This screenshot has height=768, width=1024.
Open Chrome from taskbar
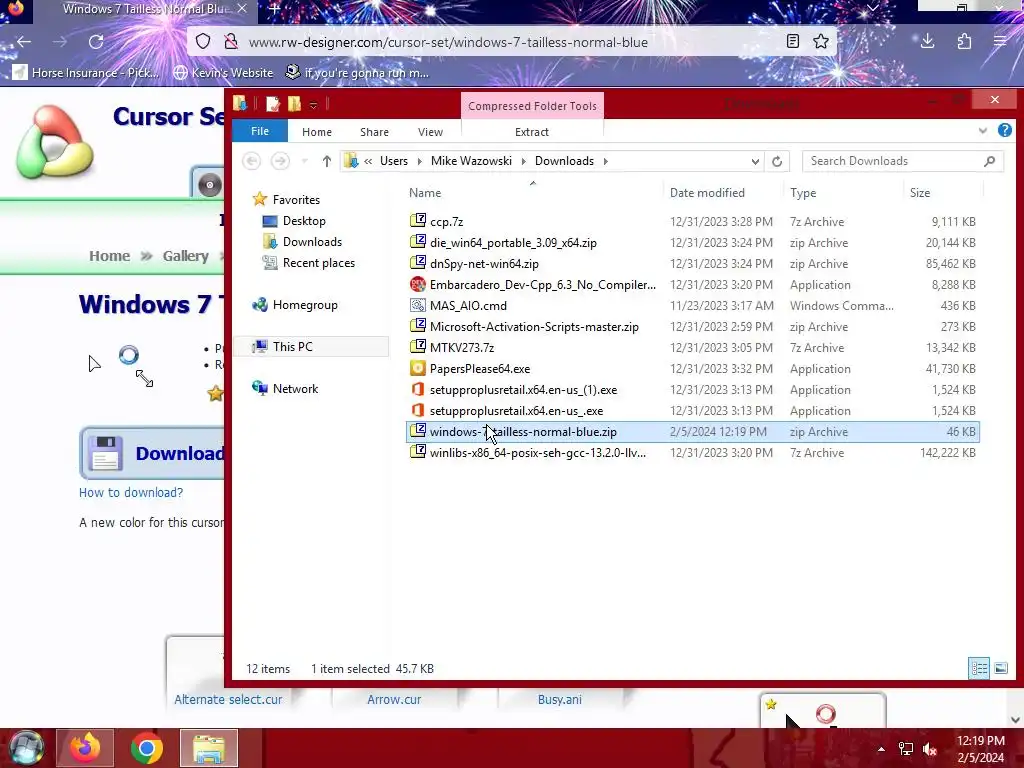tap(147, 748)
